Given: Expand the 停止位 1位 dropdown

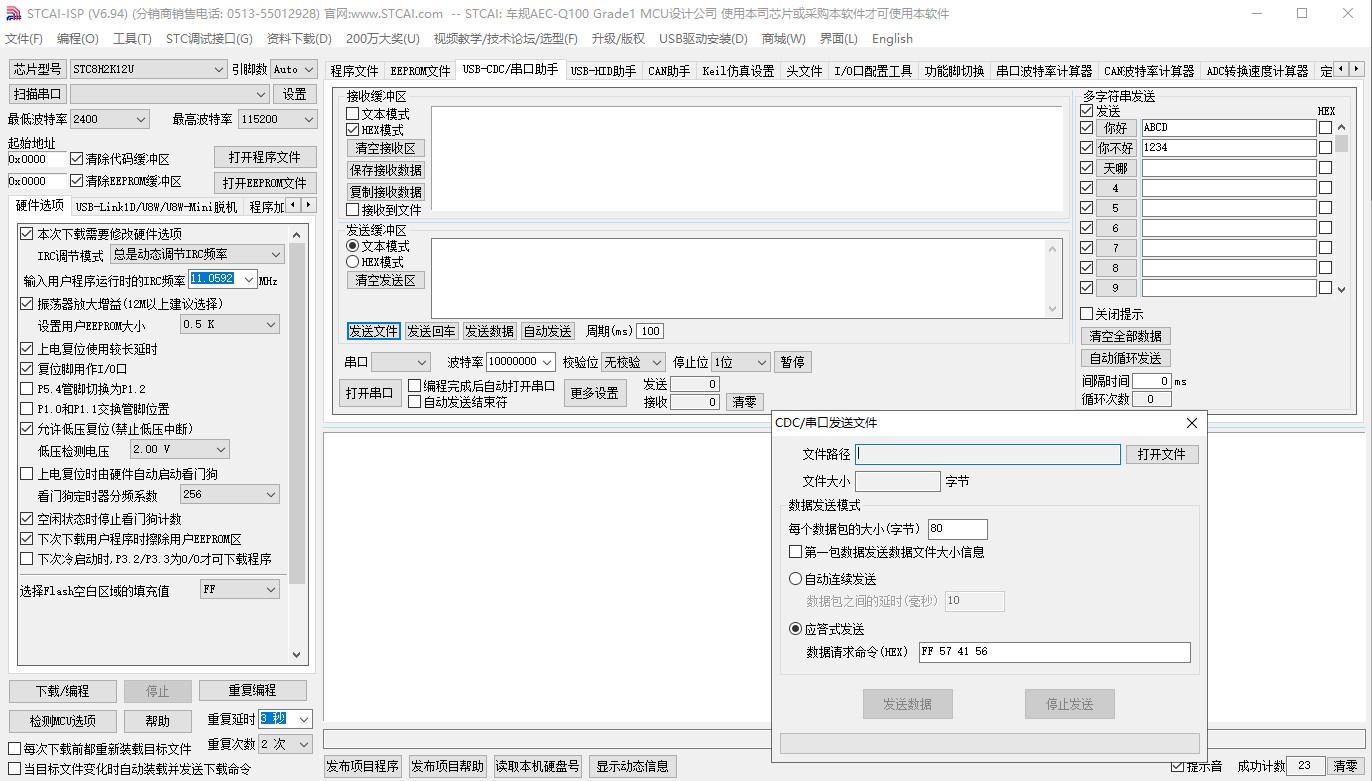Looking at the screenshot, I should click(740, 362).
